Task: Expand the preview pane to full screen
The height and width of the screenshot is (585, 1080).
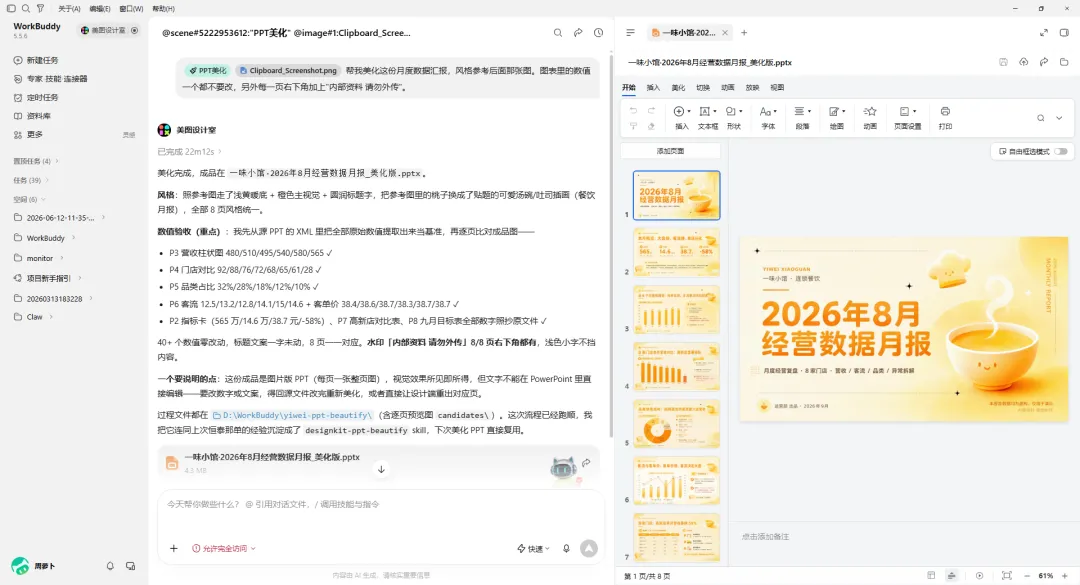Action: pos(1043,32)
